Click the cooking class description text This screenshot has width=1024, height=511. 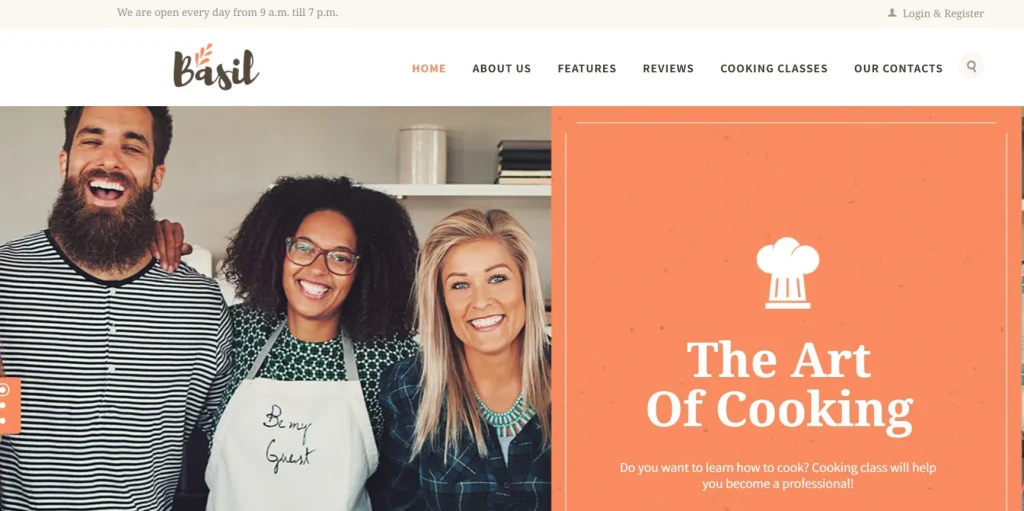[x=778, y=476]
